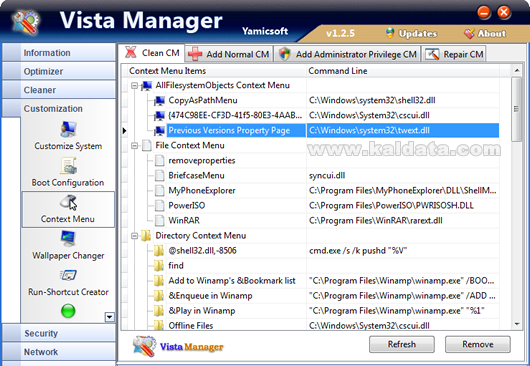This screenshot has height=366, width=530.
Task: Expand the Cleaner sidebar section
Action: pyautogui.click(x=59, y=90)
